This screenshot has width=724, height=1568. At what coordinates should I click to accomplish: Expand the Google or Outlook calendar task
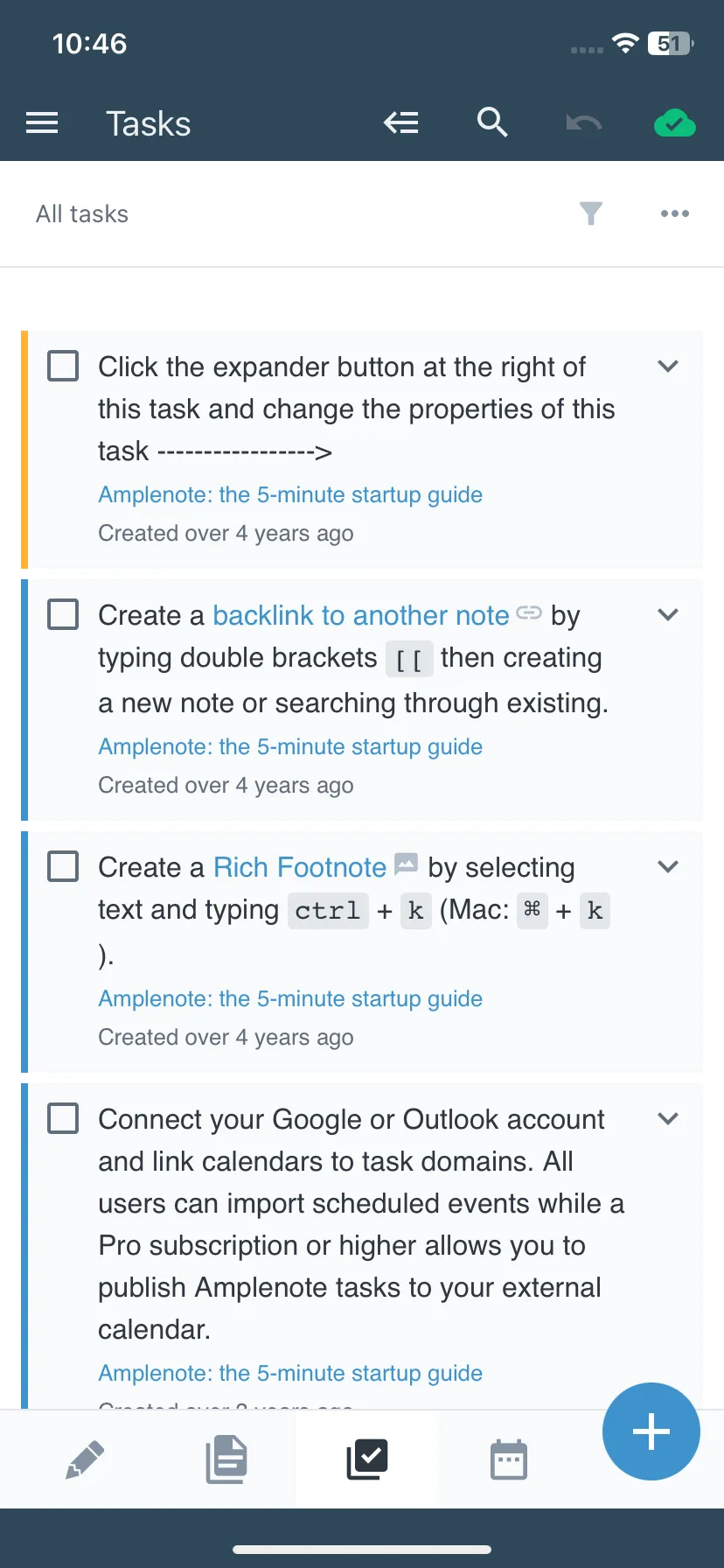pyautogui.click(x=668, y=1118)
